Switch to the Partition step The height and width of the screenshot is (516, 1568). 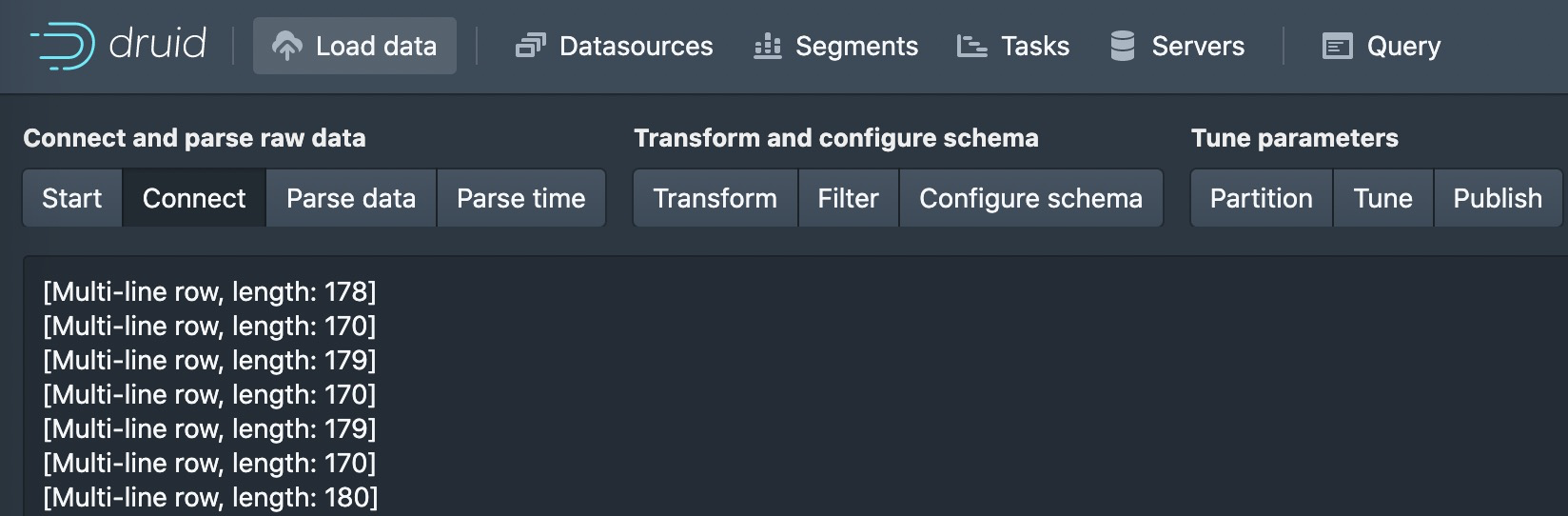1261,198
